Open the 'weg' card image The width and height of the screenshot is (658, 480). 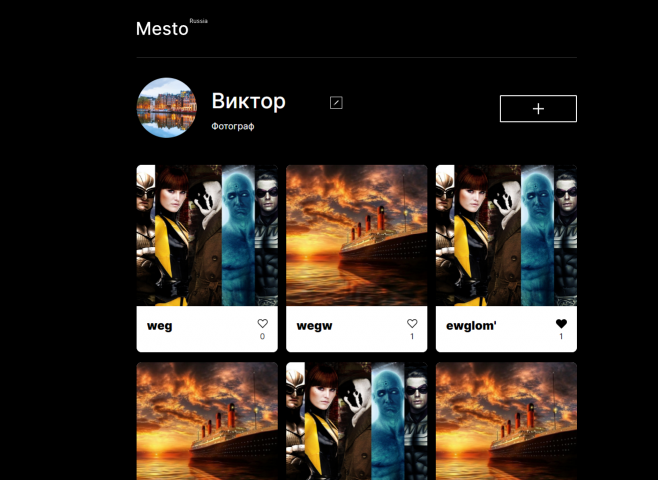pos(207,235)
